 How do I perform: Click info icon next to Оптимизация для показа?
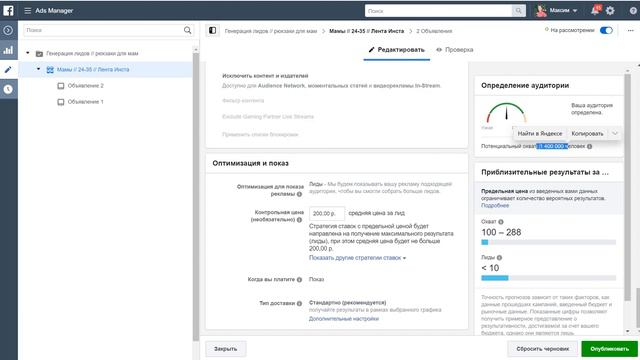pos(300,194)
